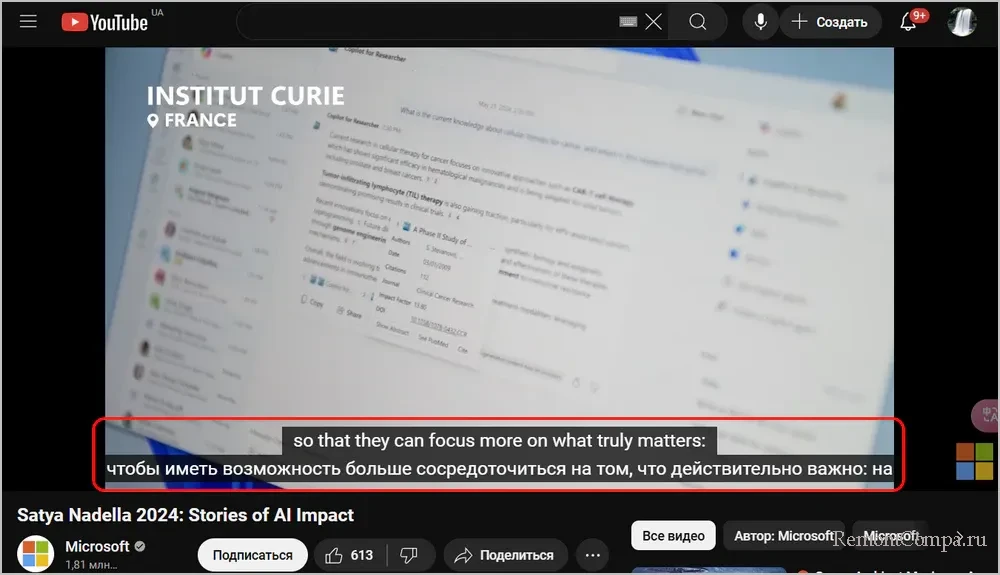The image size is (1000, 575).
Task: Open the on-screen keyboard in search bar
Action: (628, 22)
